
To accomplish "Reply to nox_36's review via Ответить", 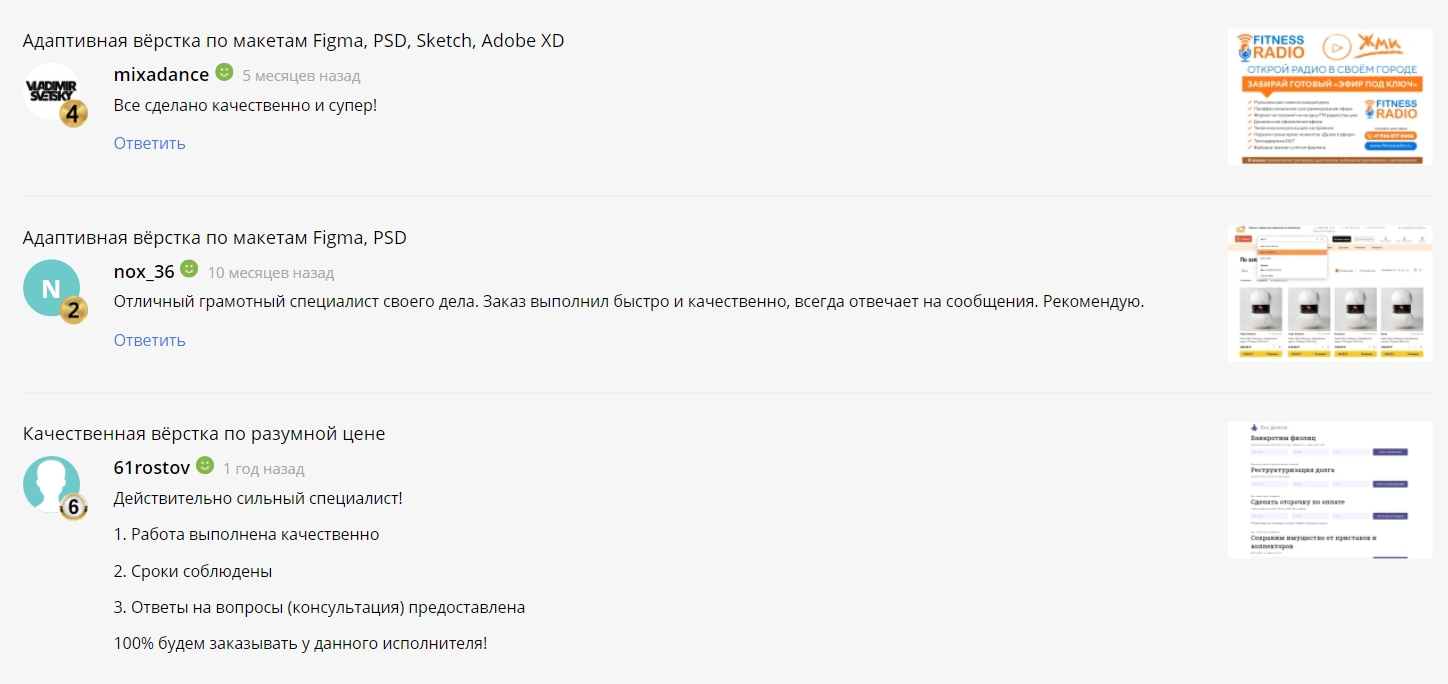I will [x=149, y=340].
